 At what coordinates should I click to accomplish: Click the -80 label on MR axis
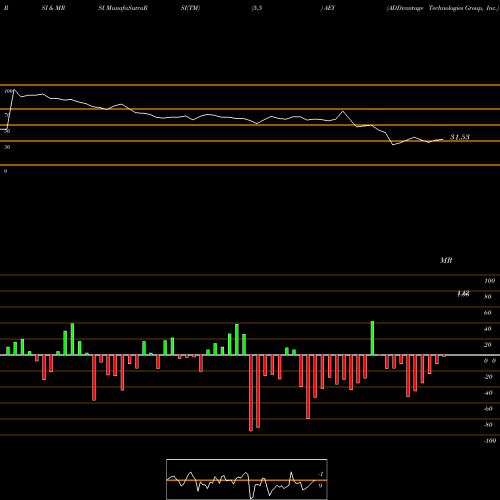pyautogui.click(x=488, y=425)
